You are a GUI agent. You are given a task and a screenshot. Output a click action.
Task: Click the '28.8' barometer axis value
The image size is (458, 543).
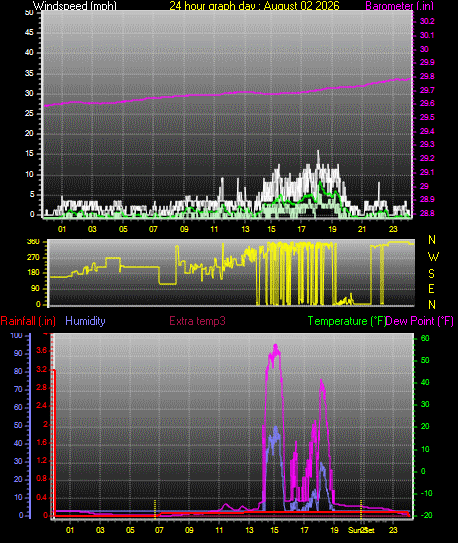[x=427, y=213]
